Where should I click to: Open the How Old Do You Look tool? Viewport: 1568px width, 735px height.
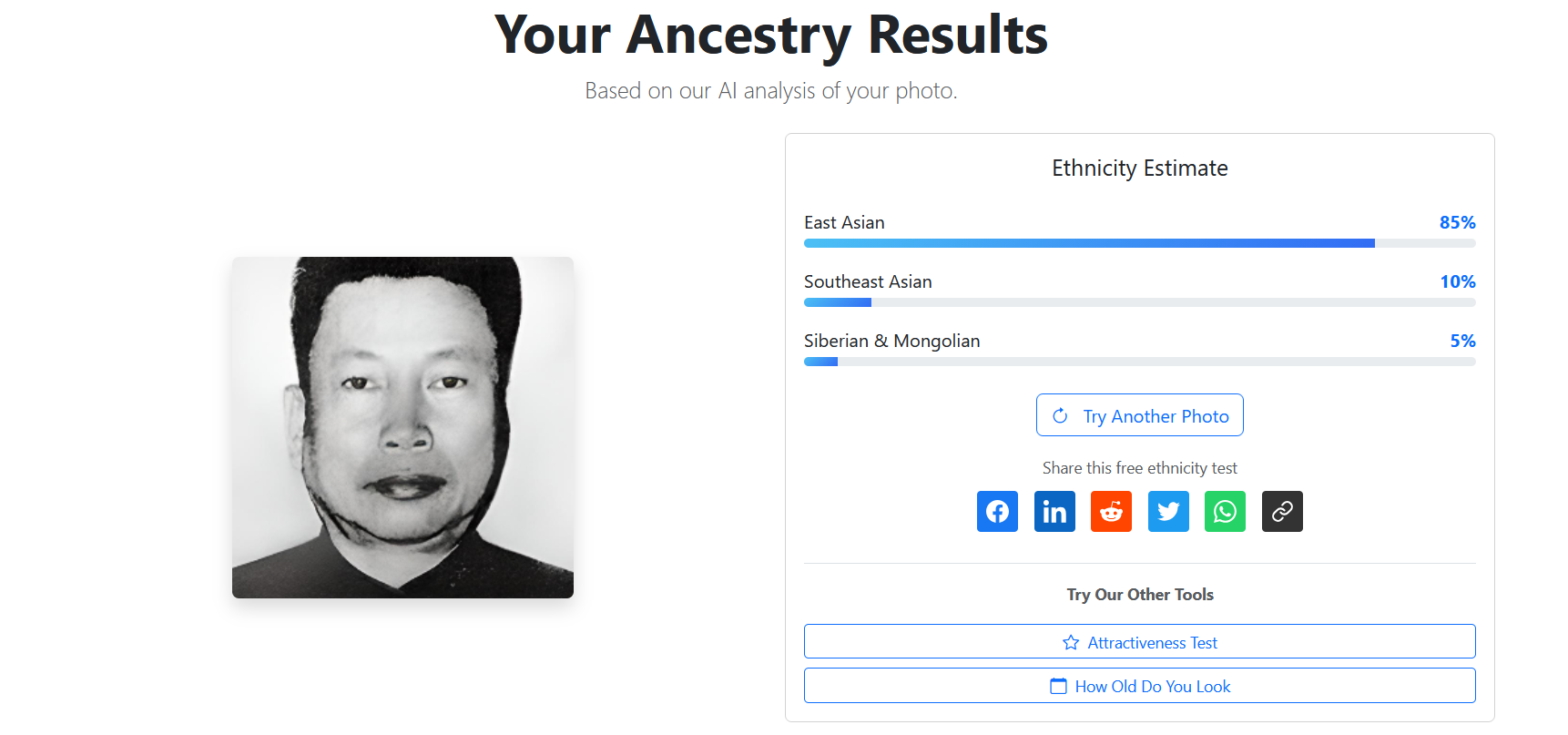[1152, 686]
